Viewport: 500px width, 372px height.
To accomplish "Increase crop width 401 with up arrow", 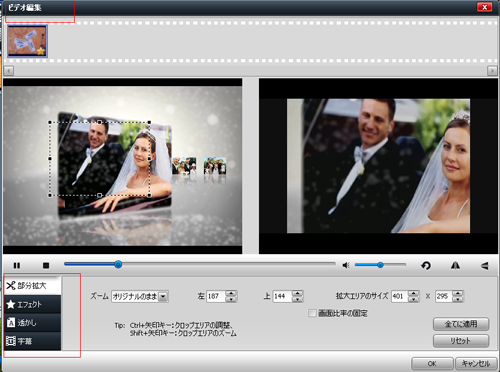I will pos(413,293).
